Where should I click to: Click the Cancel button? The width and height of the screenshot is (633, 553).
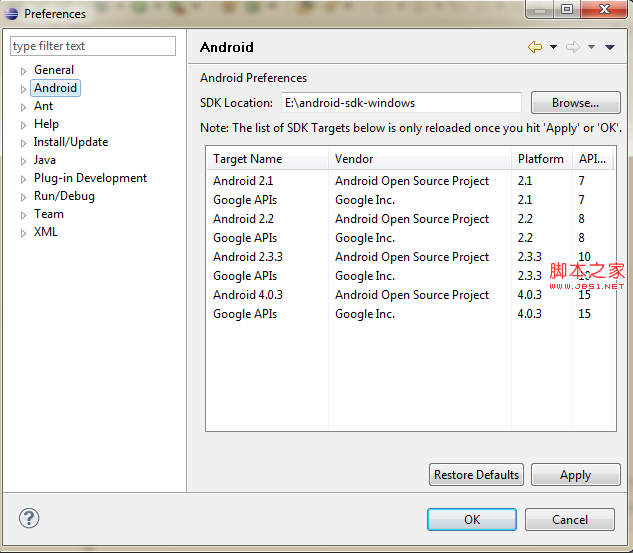[570, 519]
